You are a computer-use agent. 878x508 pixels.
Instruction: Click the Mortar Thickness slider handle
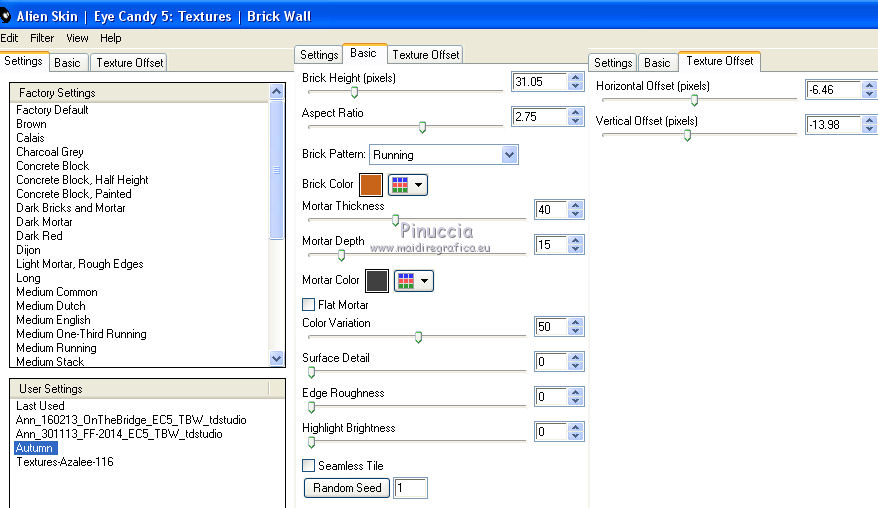click(395, 220)
